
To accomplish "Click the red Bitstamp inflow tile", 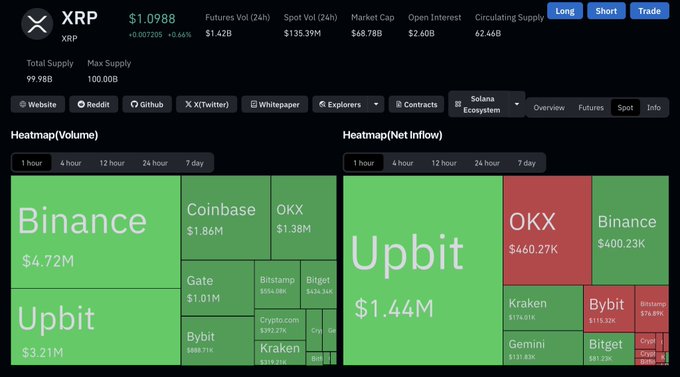I will click(x=652, y=309).
